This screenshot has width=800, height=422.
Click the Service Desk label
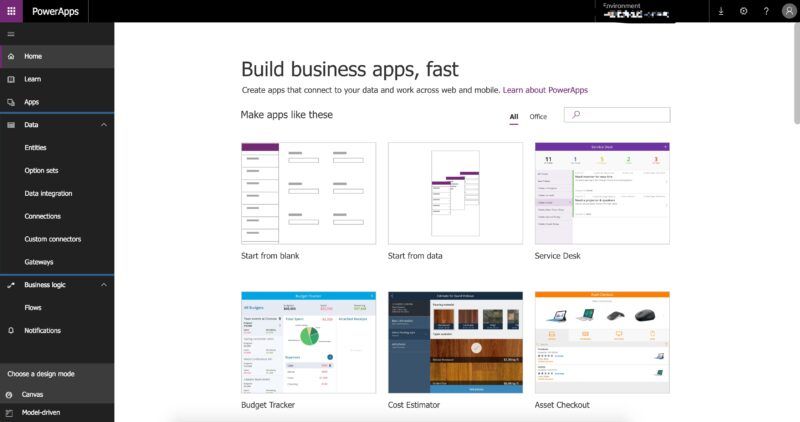(x=557, y=256)
